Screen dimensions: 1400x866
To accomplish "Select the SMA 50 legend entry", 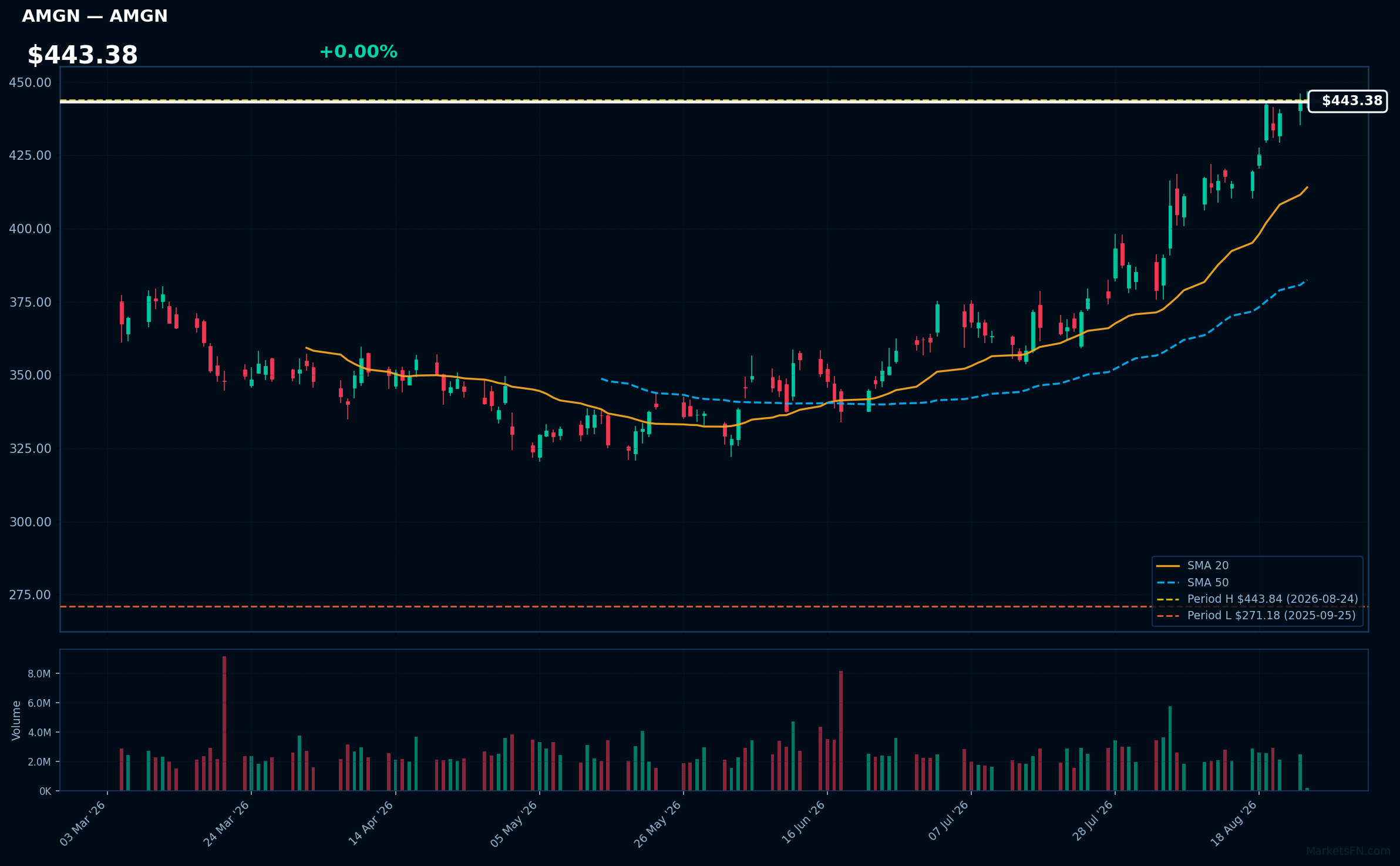I will [1192, 583].
